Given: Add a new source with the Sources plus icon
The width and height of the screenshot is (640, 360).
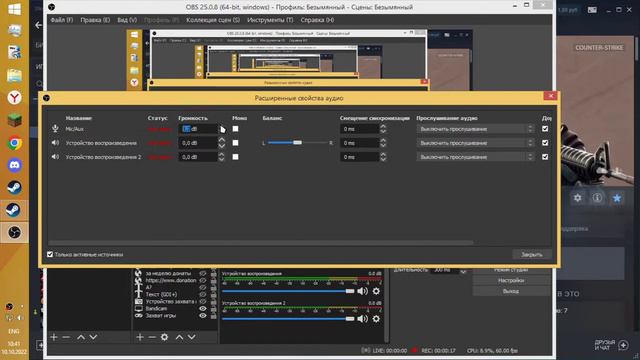Looking at the screenshot, I should click(140, 337).
